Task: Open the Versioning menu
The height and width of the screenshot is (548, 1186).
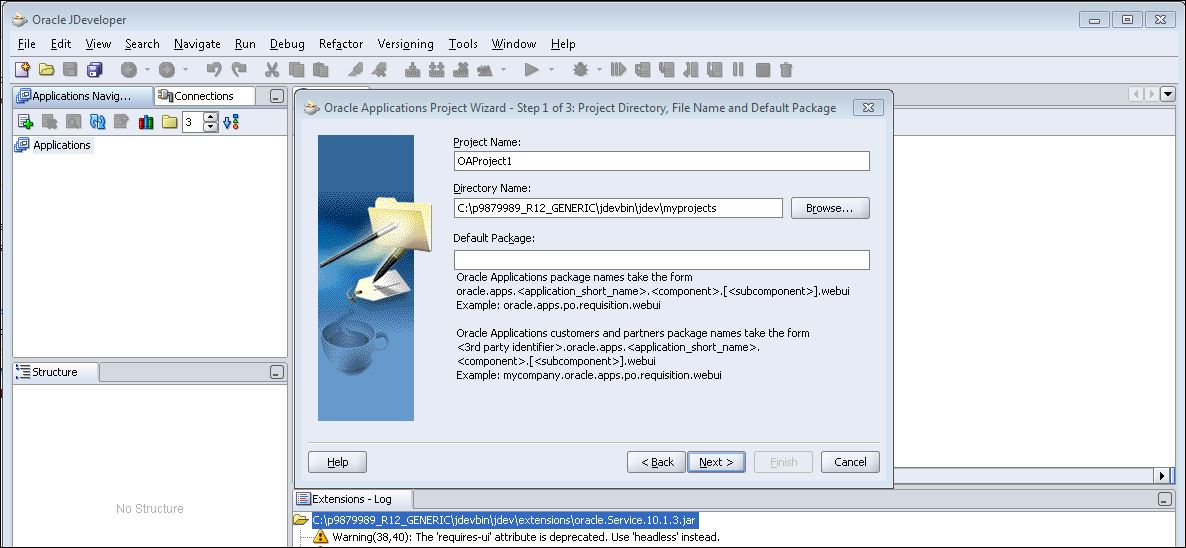Action: (405, 44)
